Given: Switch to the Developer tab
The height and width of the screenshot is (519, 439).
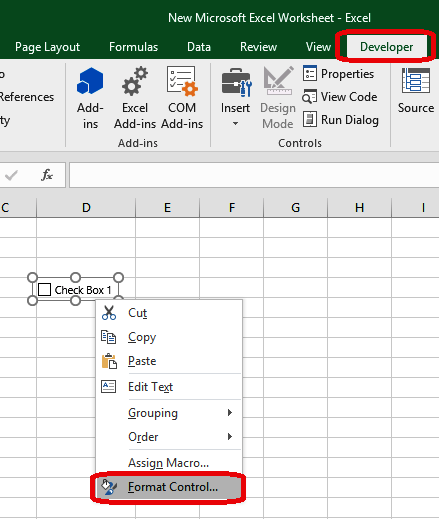Looking at the screenshot, I should tap(386, 47).
